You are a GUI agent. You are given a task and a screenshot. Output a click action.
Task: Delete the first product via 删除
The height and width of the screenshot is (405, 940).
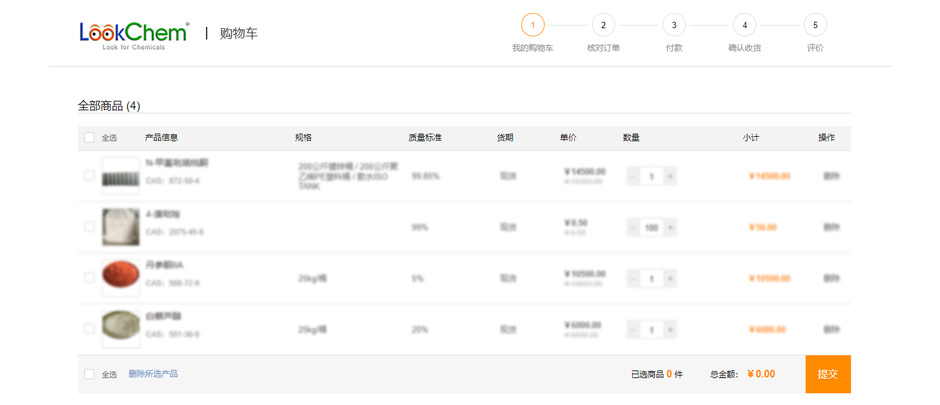(x=831, y=176)
